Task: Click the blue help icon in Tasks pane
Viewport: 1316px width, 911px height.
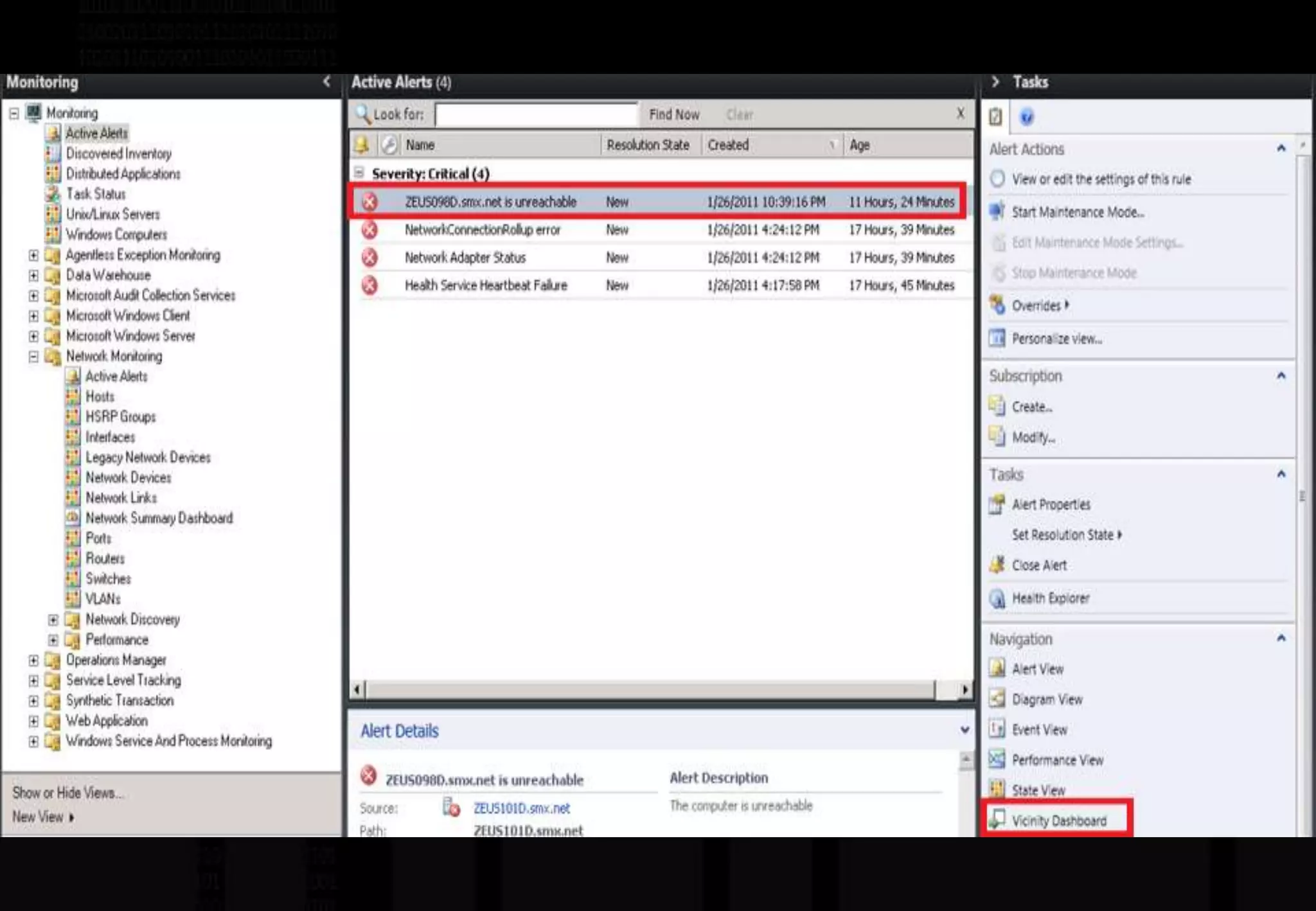Action: click(x=1027, y=117)
